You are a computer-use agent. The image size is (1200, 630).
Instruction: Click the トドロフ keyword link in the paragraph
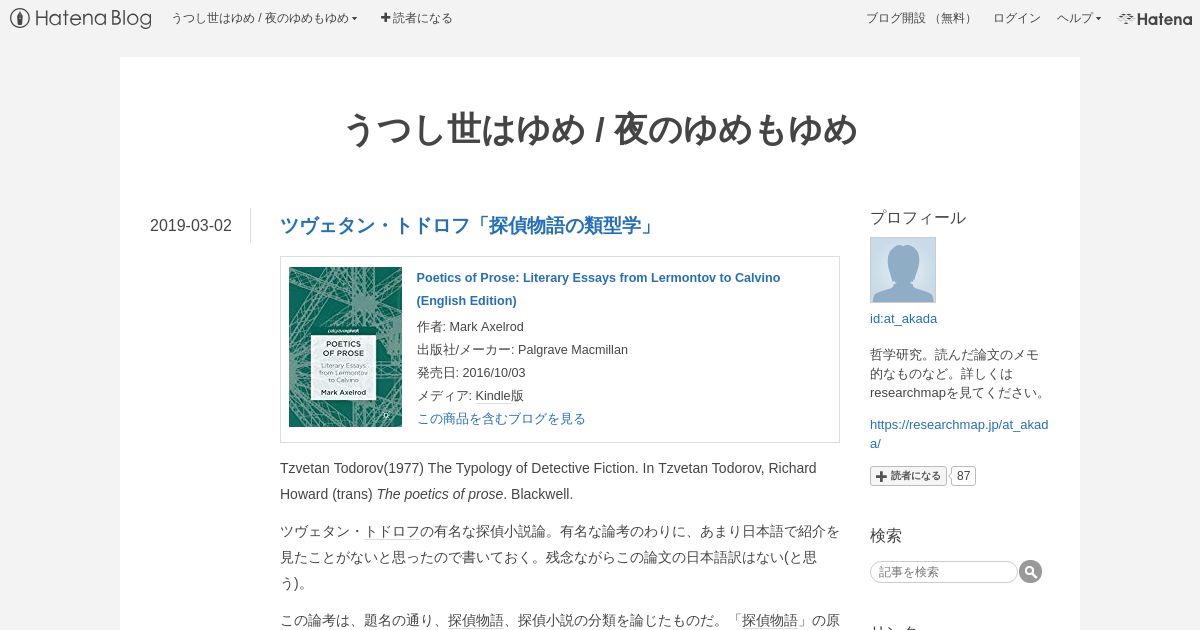click(392, 531)
